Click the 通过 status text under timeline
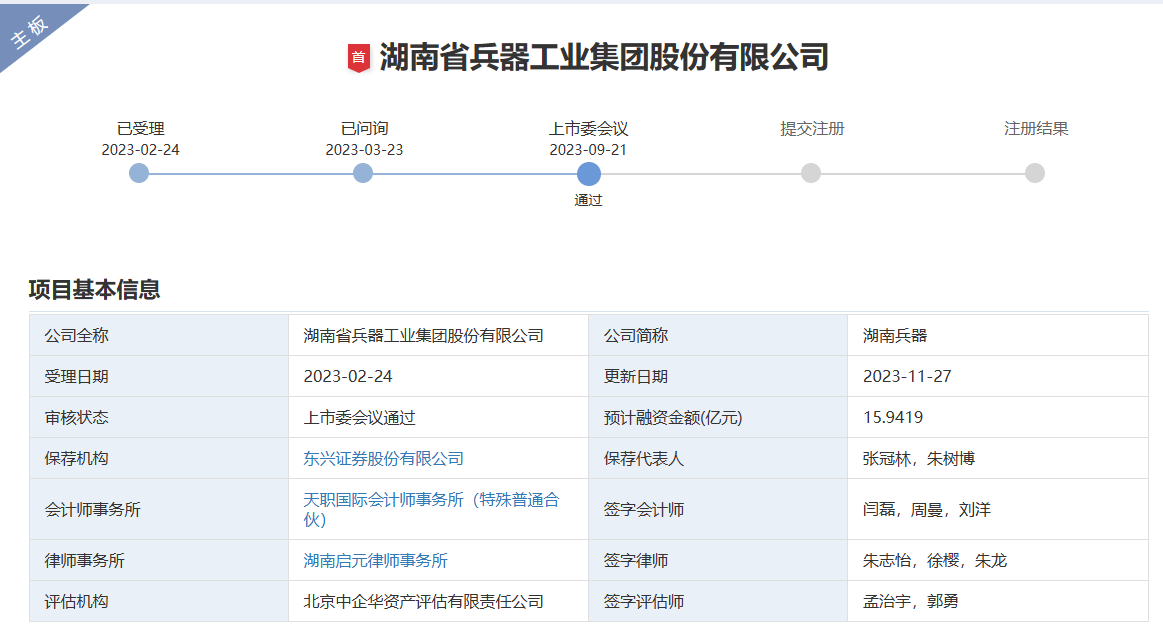 (x=588, y=200)
